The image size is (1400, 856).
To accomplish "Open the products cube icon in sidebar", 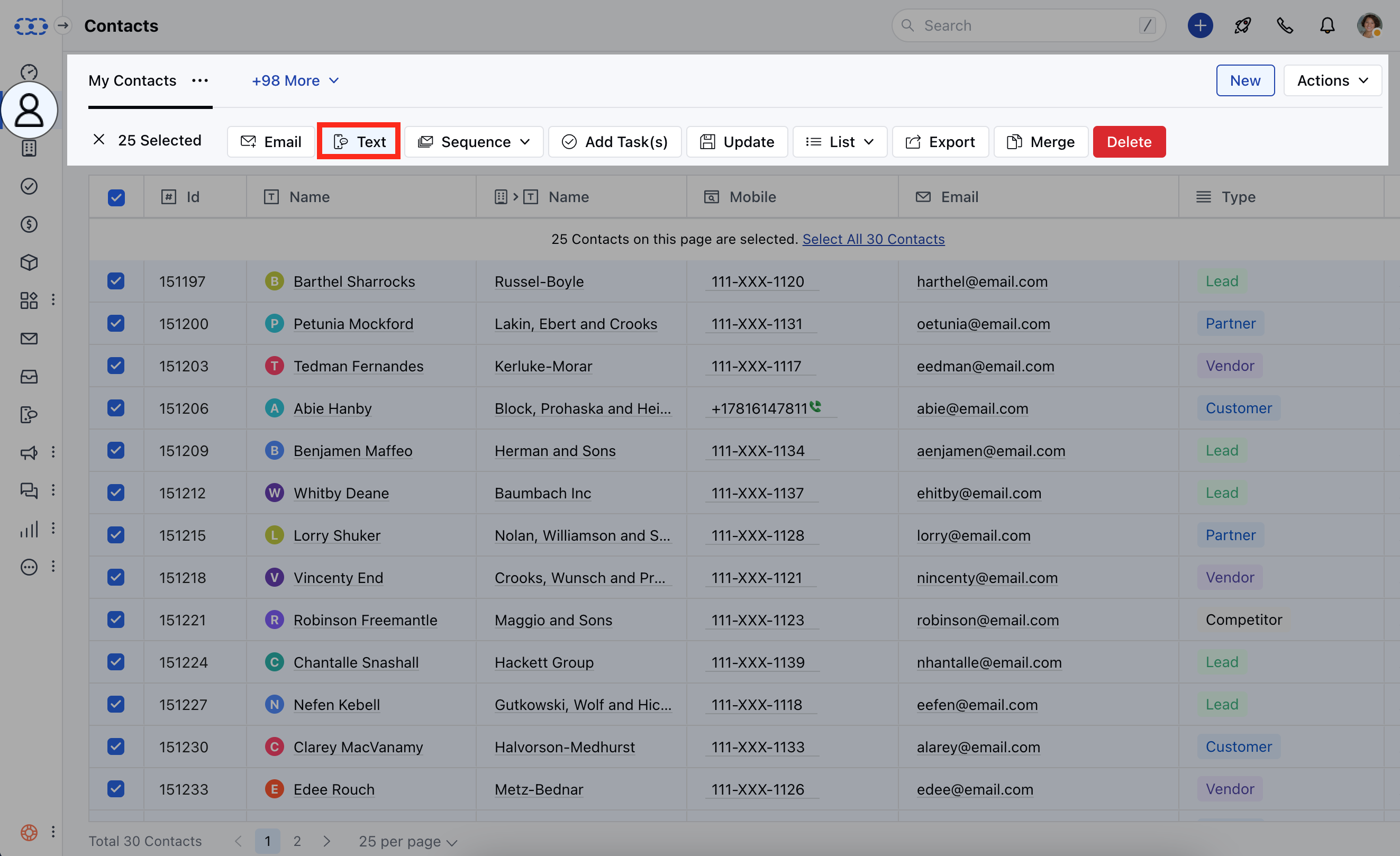I will click(29, 262).
